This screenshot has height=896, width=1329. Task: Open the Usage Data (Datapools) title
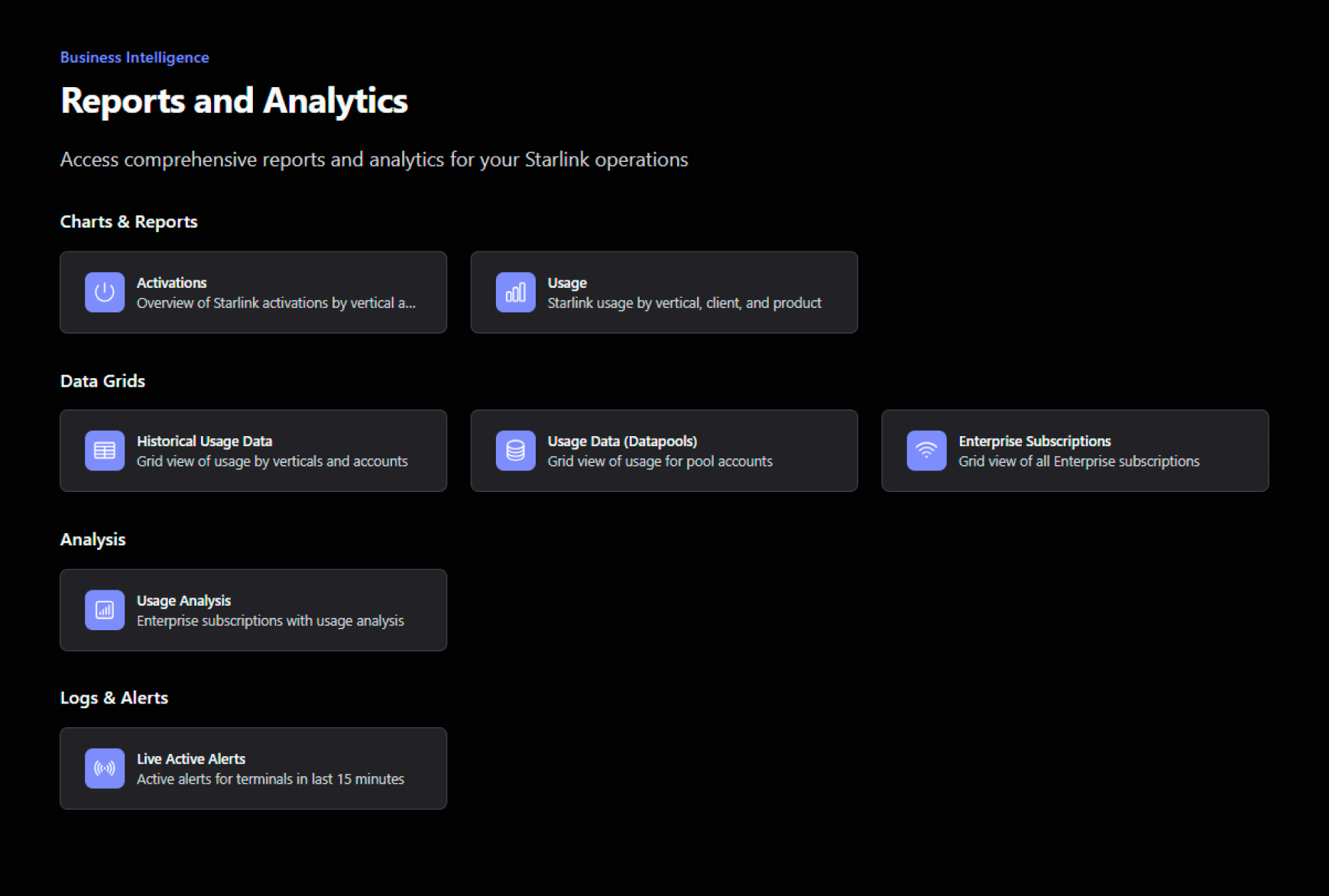622,441
